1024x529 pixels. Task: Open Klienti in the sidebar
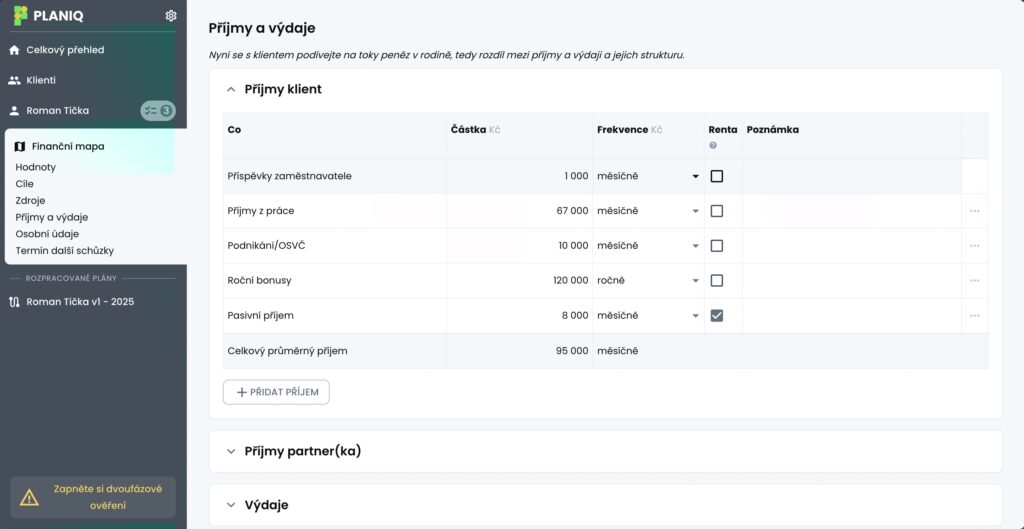41,80
